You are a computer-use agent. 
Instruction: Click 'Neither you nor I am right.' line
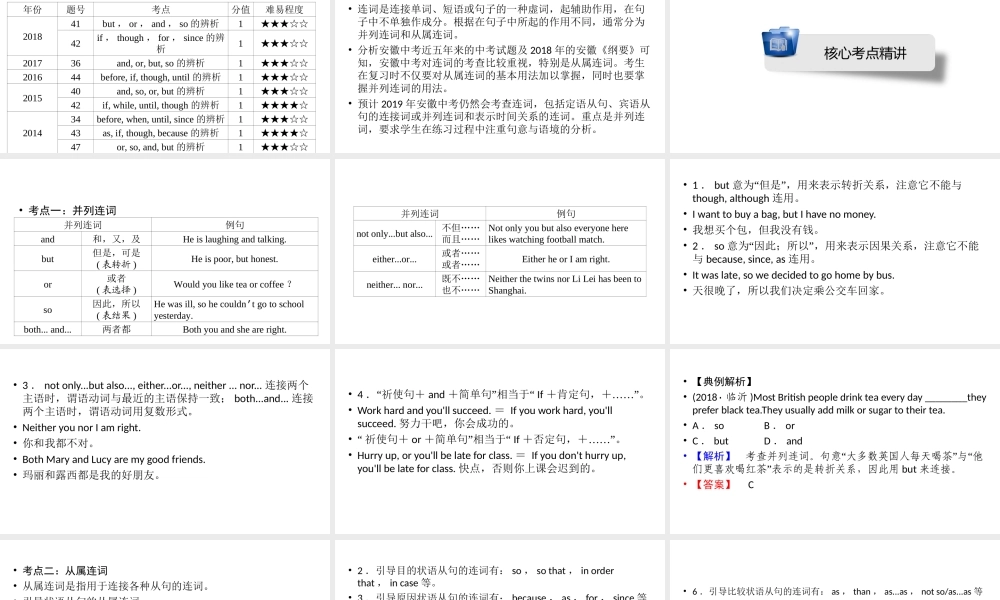(82, 427)
